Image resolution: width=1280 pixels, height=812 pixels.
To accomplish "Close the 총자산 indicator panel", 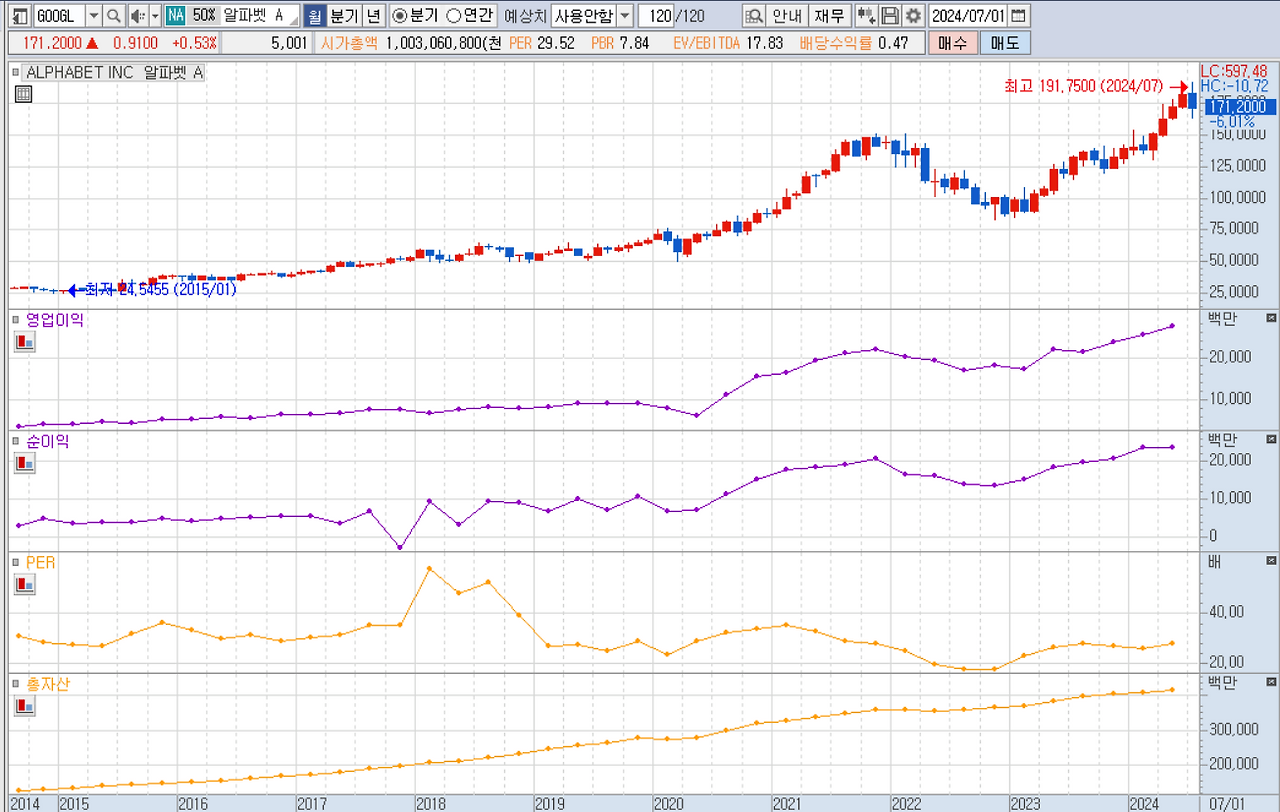I will pyautogui.click(x=1271, y=682).
